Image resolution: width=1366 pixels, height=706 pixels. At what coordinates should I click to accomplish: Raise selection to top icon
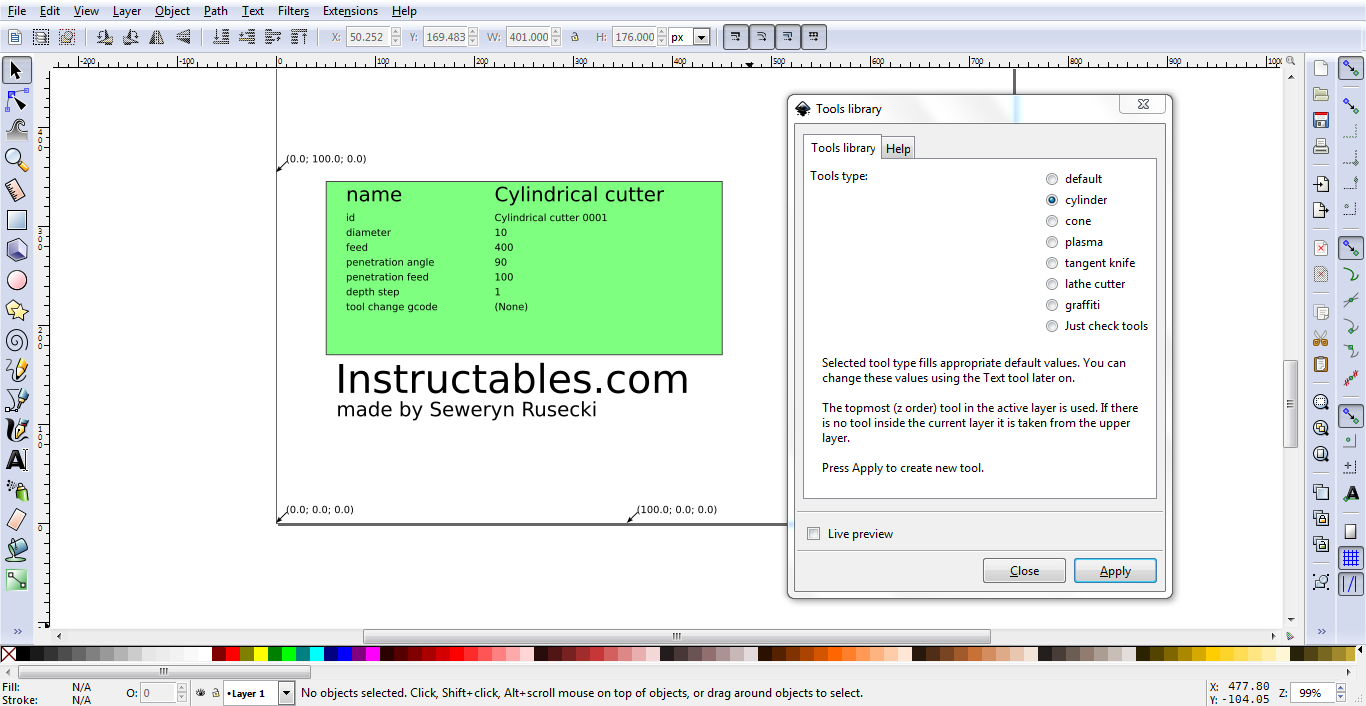click(x=299, y=37)
